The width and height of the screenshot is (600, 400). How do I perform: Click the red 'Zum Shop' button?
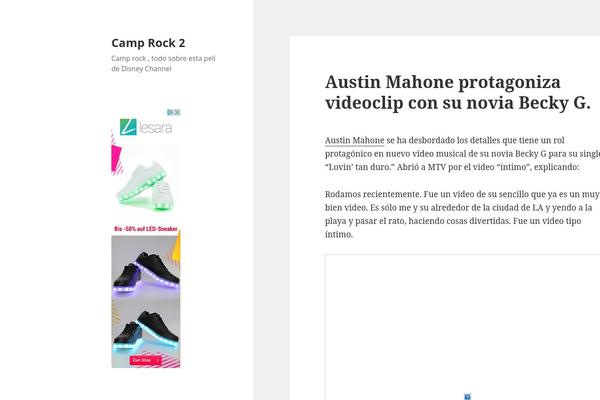[x=145, y=360]
